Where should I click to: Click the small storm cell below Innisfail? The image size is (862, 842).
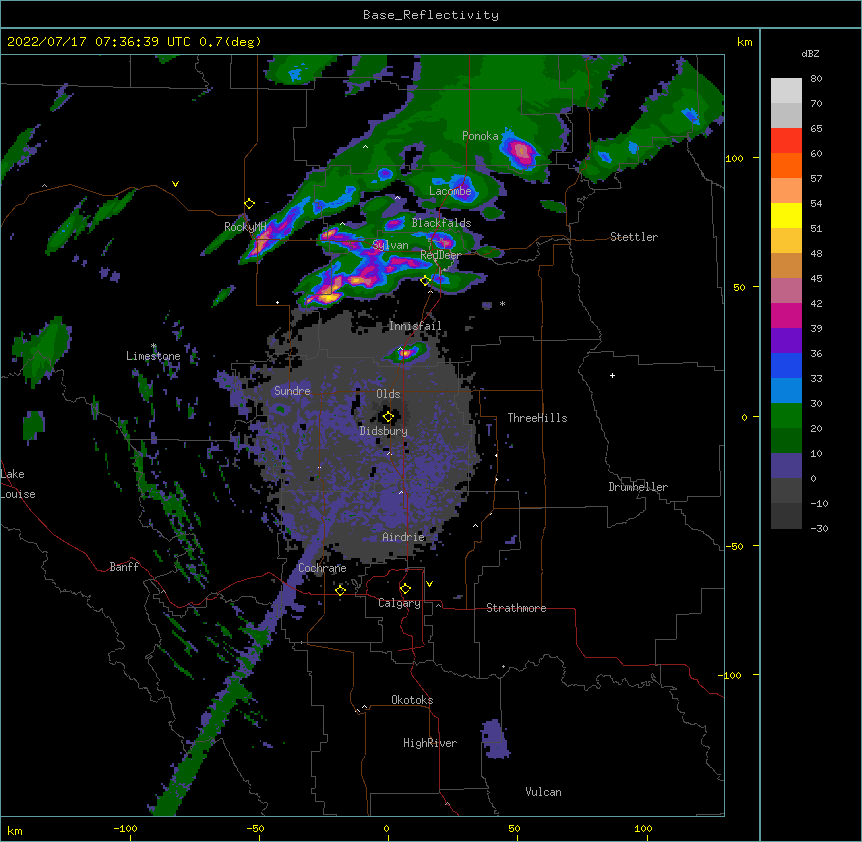tap(406, 353)
